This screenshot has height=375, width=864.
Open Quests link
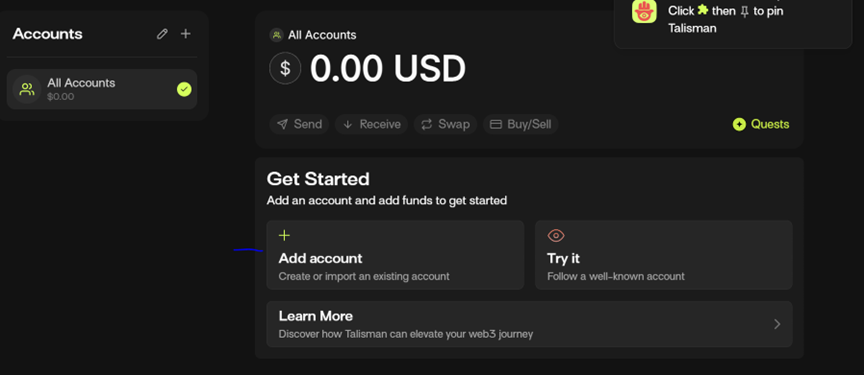click(x=761, y=124)
